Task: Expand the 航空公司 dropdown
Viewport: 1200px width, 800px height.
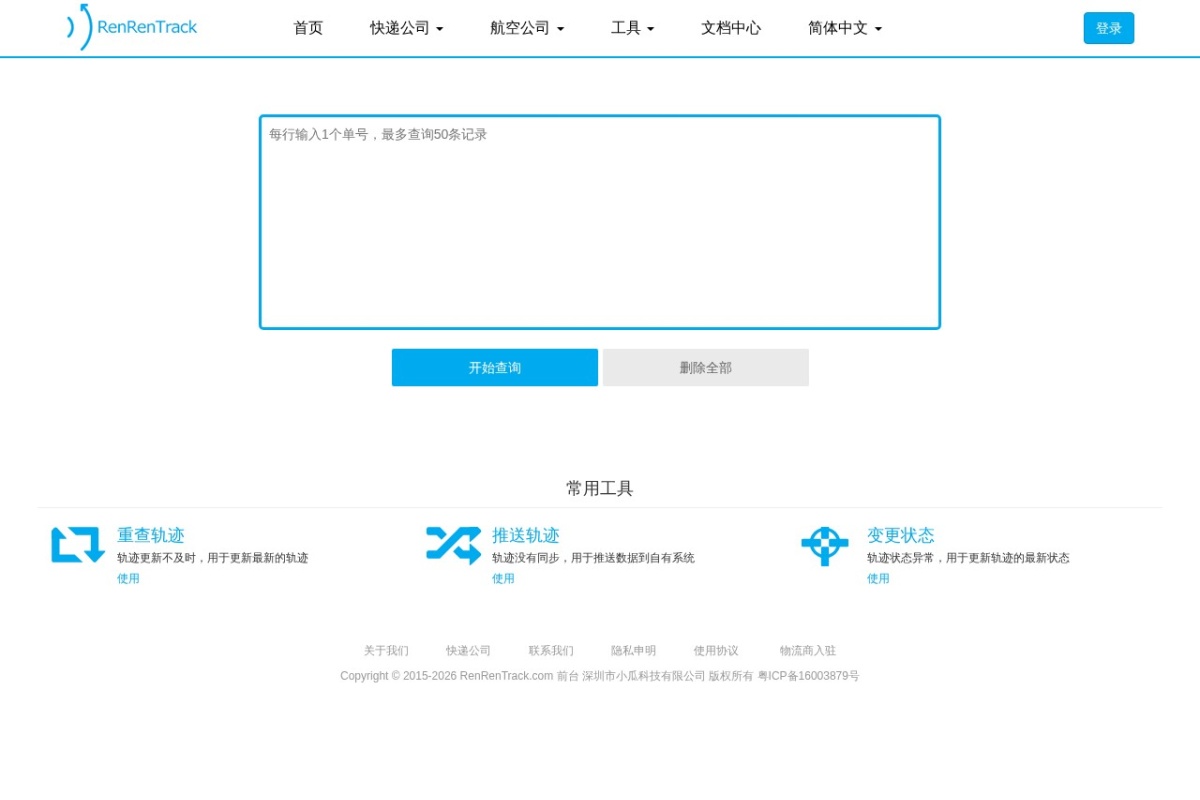Action: click(527, 28)
